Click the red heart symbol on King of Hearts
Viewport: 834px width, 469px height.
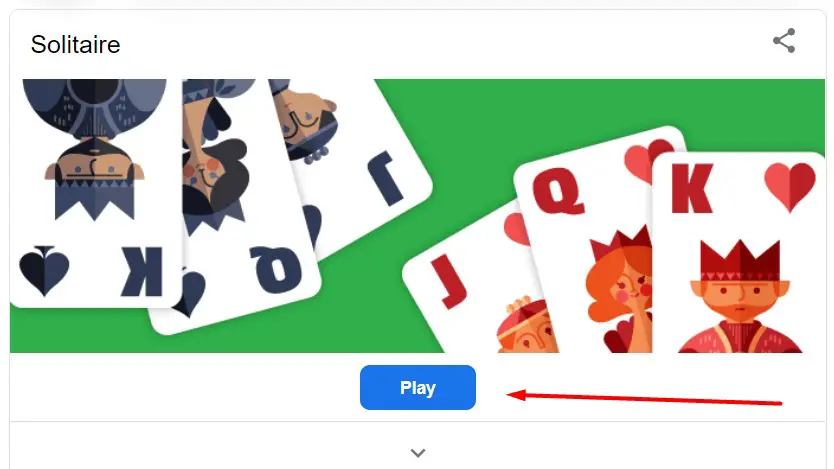click(790, 187)
